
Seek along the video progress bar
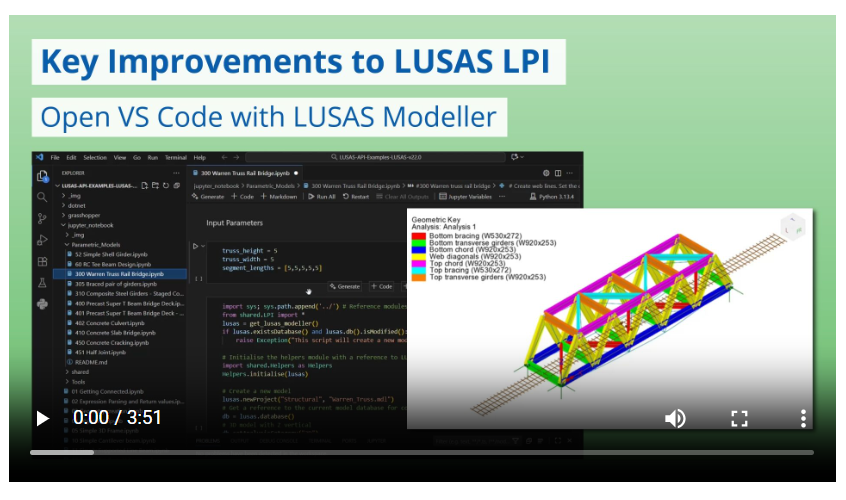pos(422,453)
